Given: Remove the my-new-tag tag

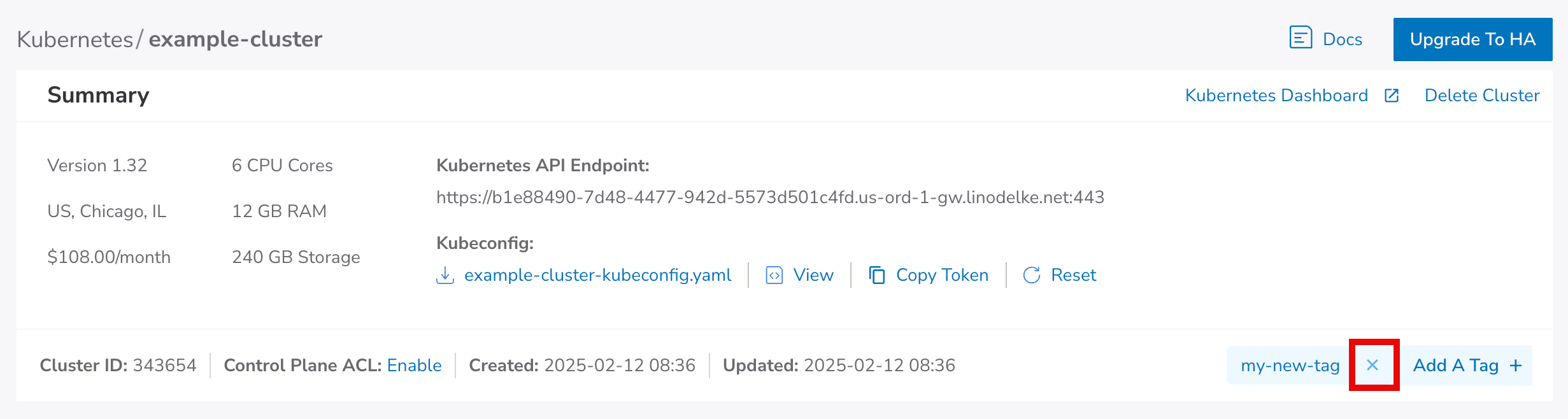Looking at the screenshot, I should pyautogui.click(x=1372, y=365).
